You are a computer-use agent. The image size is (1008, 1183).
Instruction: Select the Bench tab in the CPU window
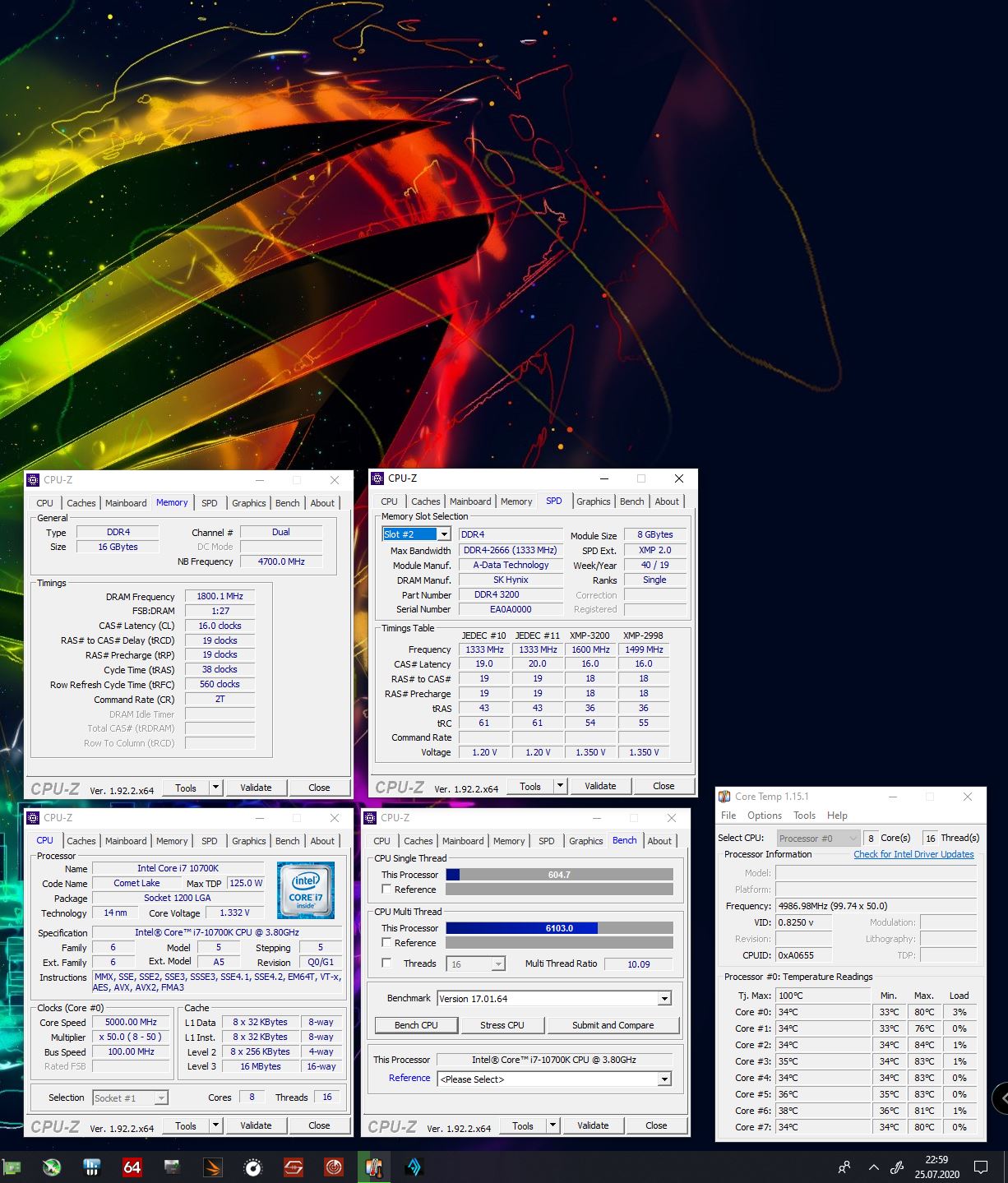pos(288,841)
